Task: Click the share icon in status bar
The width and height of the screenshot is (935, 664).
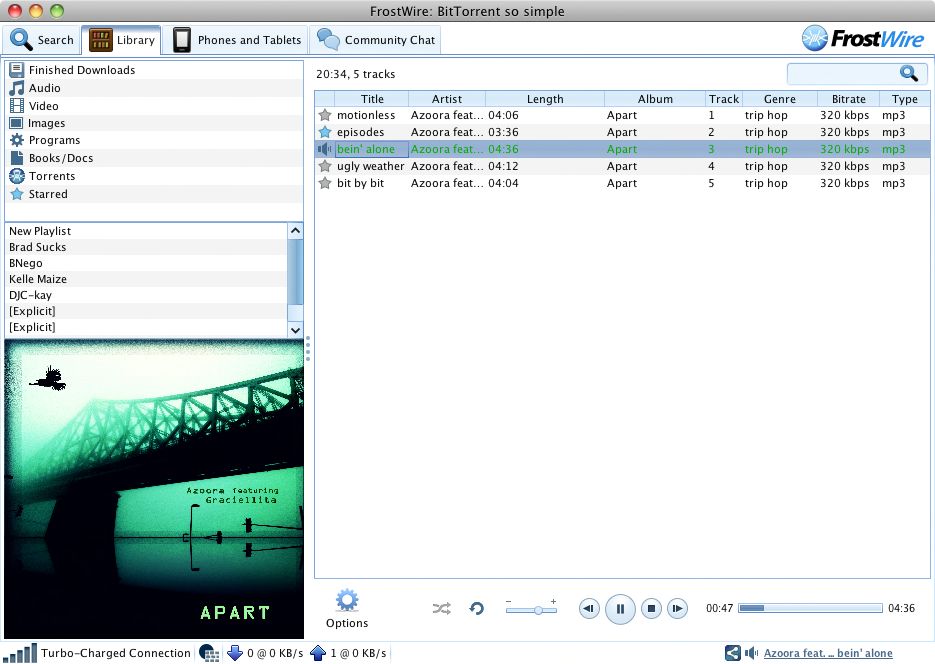Action: 733,653
